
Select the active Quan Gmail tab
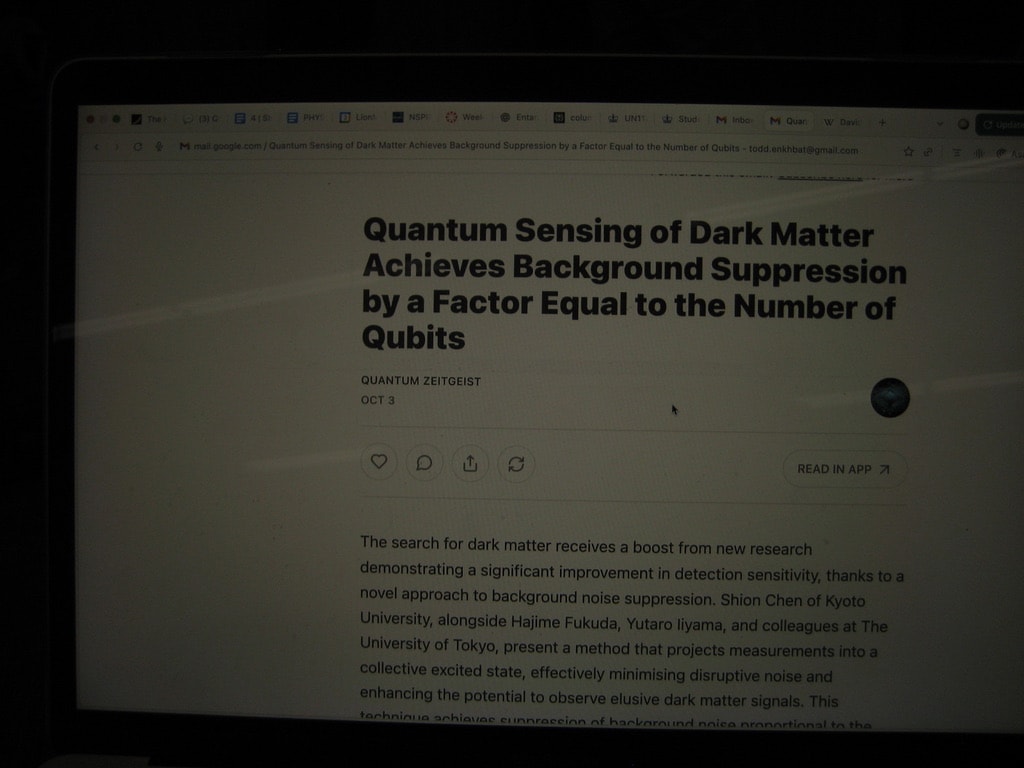click(x=789, y=121)
